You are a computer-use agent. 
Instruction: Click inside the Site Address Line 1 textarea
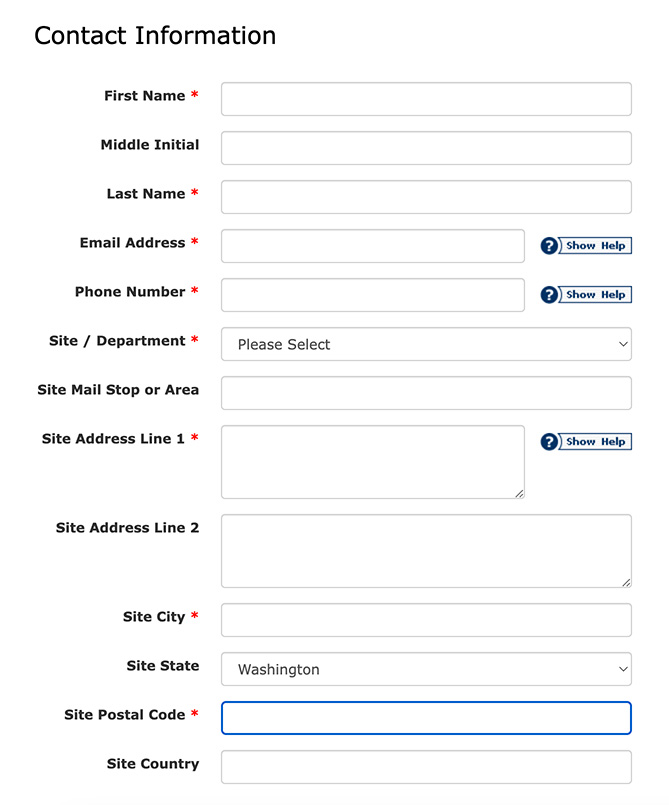coord(372,460)
